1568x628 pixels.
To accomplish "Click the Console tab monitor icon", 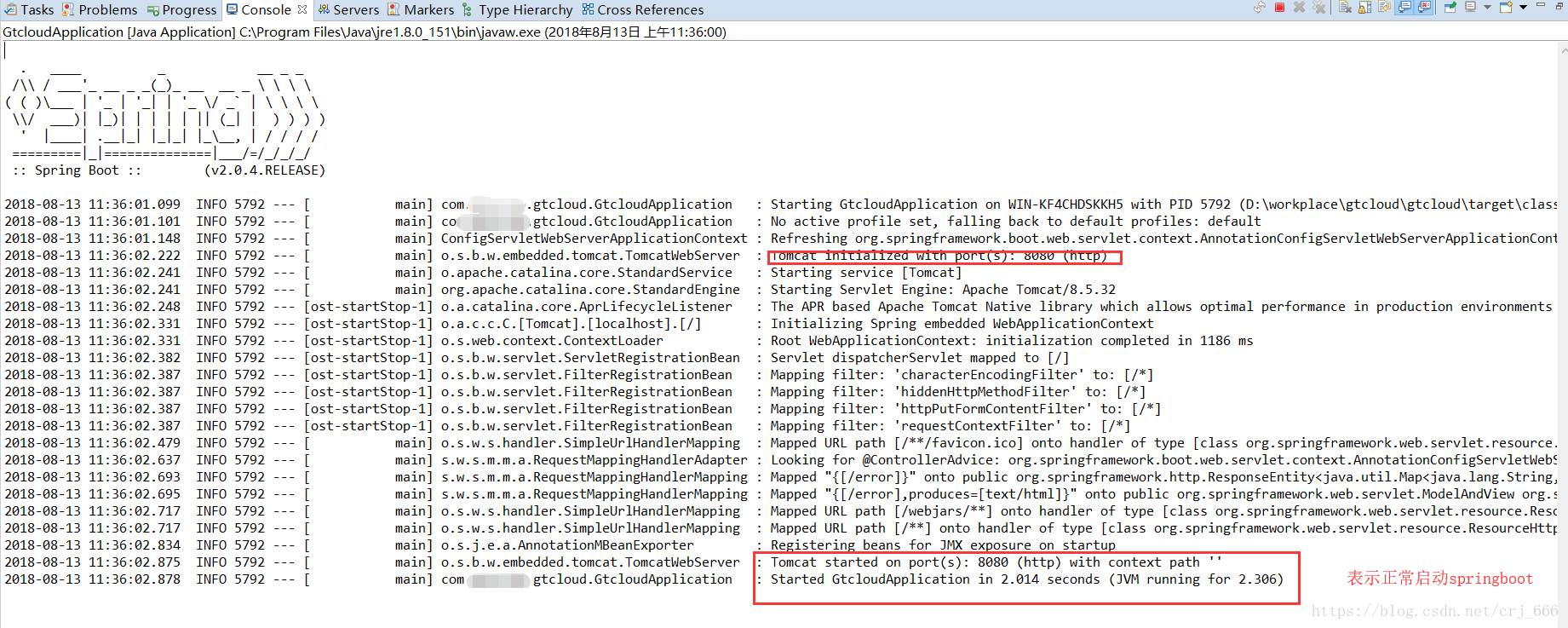I will 232,9.
